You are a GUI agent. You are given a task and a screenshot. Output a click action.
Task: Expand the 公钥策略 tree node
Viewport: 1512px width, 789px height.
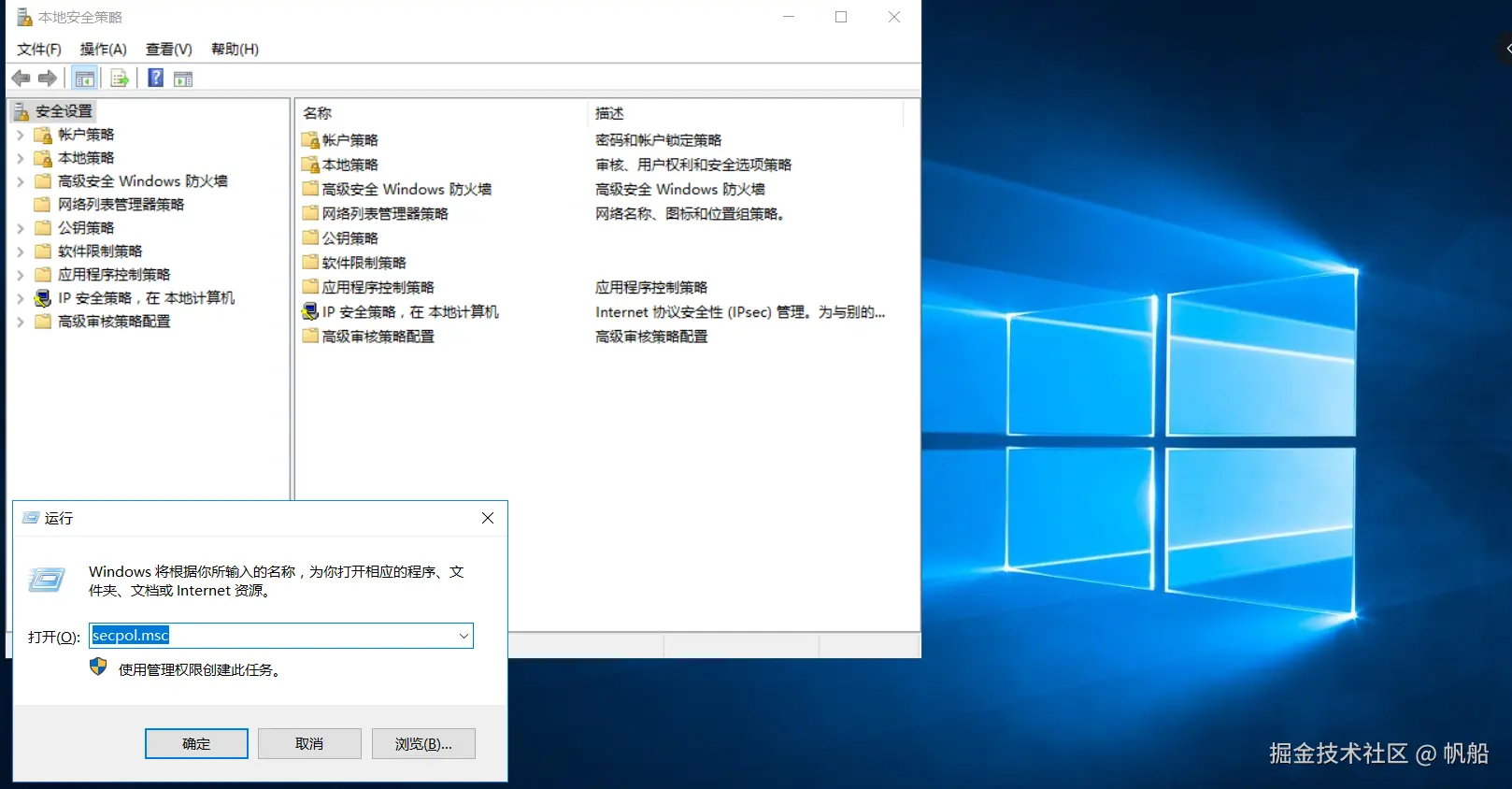(x=21, y=228)
